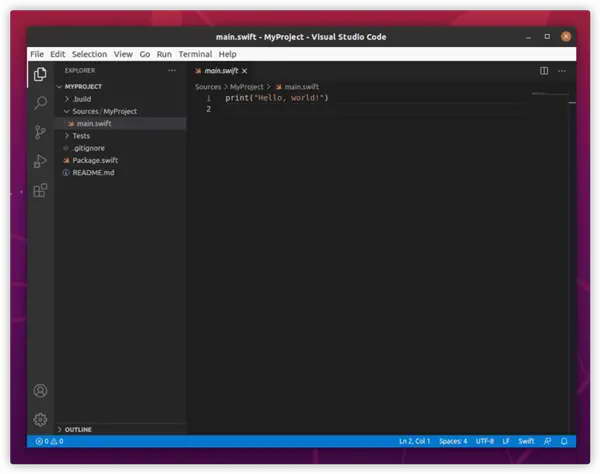Open the Manage gear icon
Screen dimensions: 600x474
(40, 420)
